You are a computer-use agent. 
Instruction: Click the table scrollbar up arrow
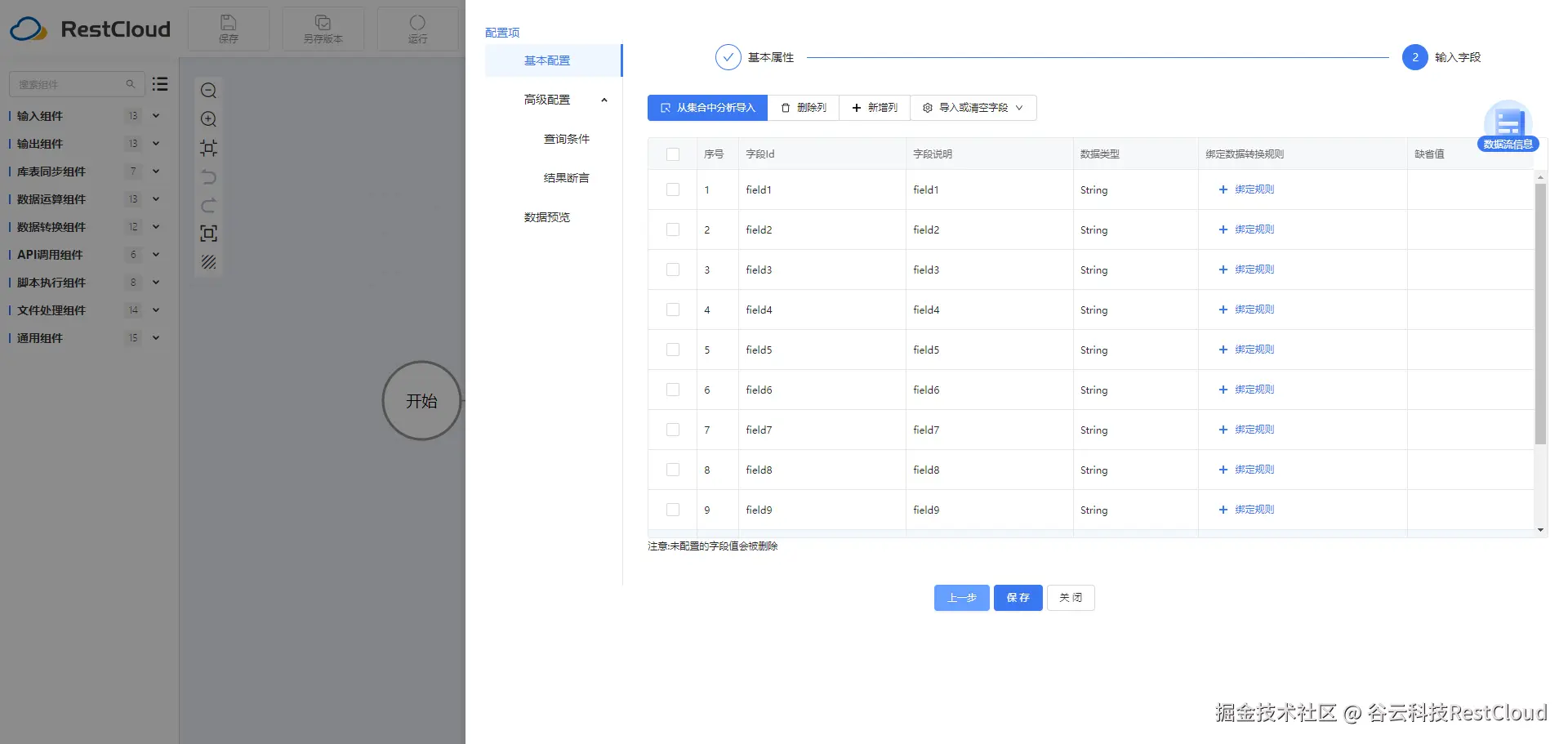[1540, 177]
